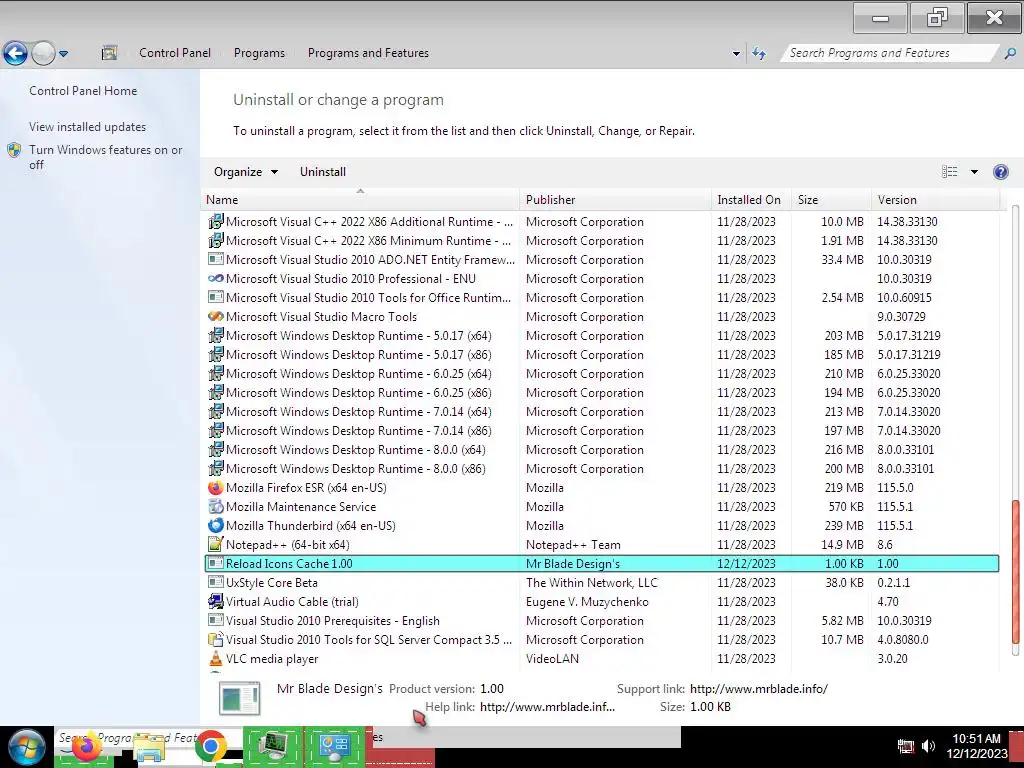Click the Notepad++ Team publisher cell
The height and width of the screenshot is (768, 1024).
pyautogui.click(x=573, y=545)
